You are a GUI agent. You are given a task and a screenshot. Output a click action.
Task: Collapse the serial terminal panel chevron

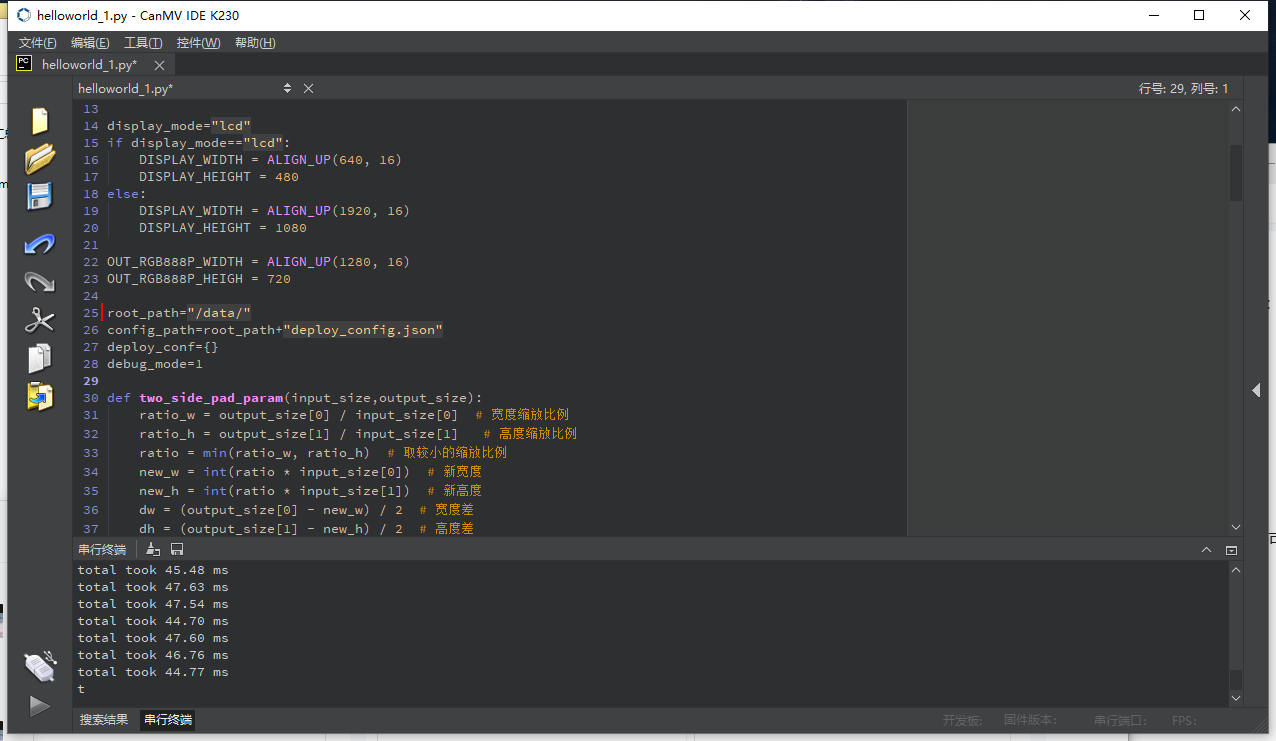(x=1208, y=550)
